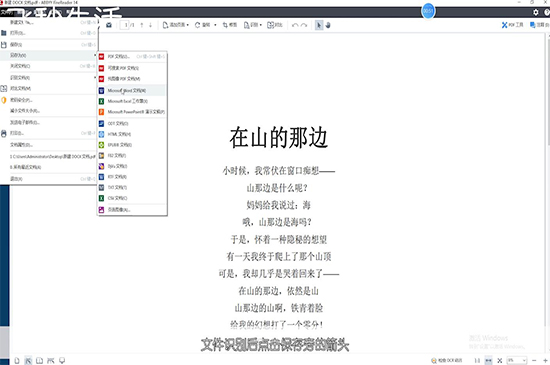Image resolution: width=550 pixels, height=365 pixels.
Task: Choose Open with folder icon in File menu
Action: click(x=49, y=33)
